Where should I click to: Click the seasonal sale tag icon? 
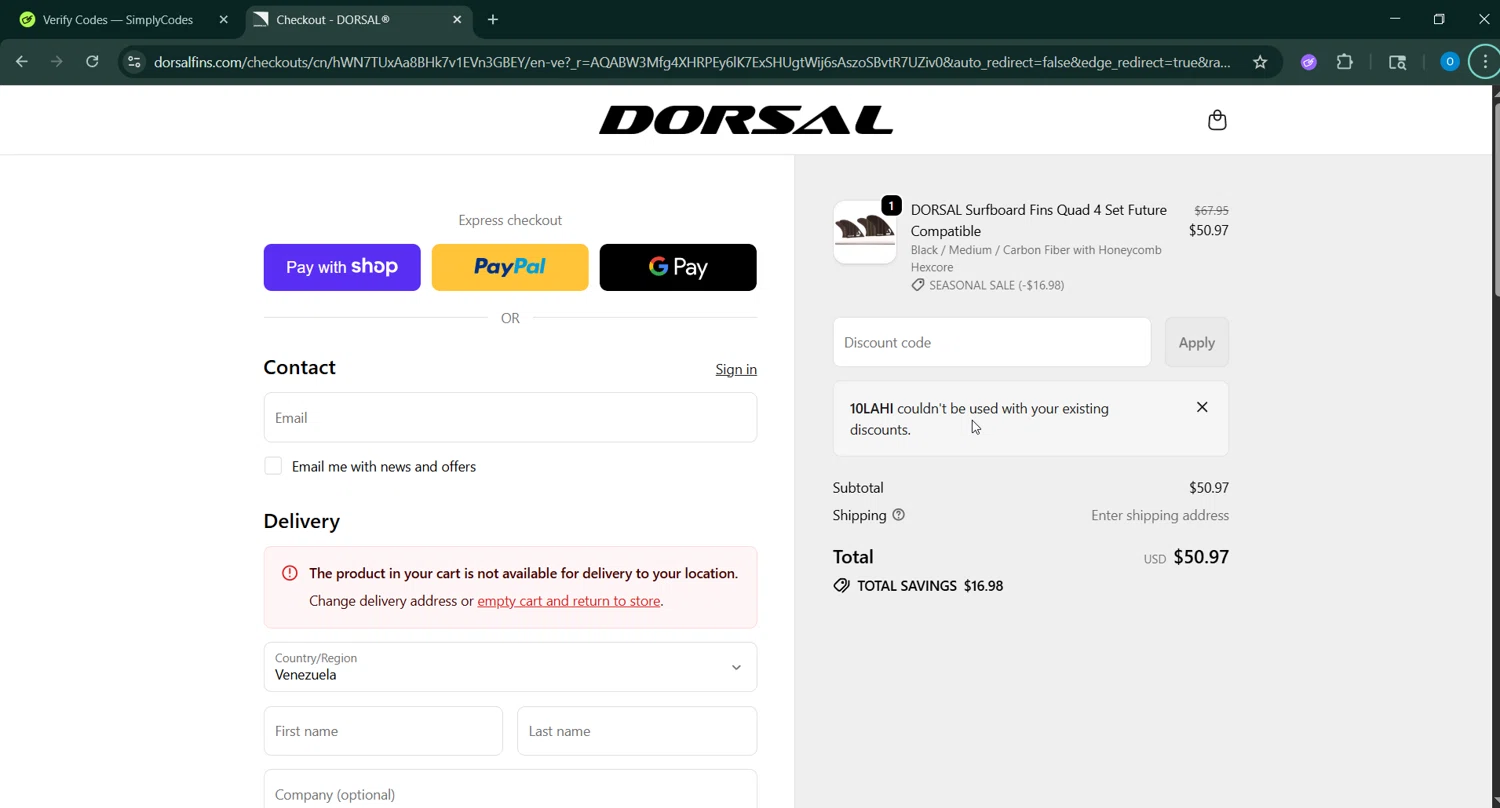[918, 285]
